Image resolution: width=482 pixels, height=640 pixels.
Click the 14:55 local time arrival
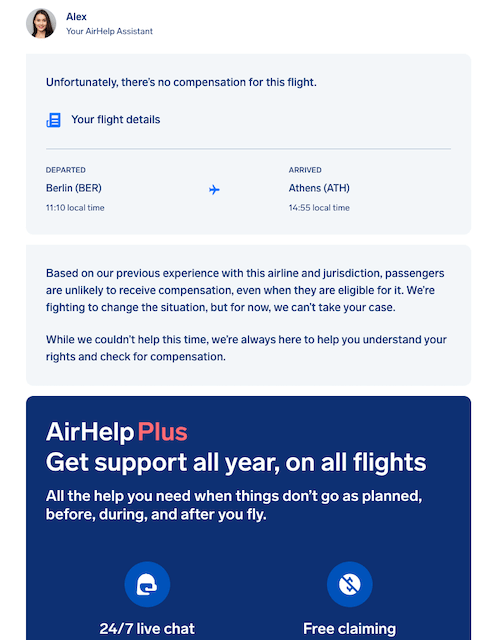coord(319,208)
